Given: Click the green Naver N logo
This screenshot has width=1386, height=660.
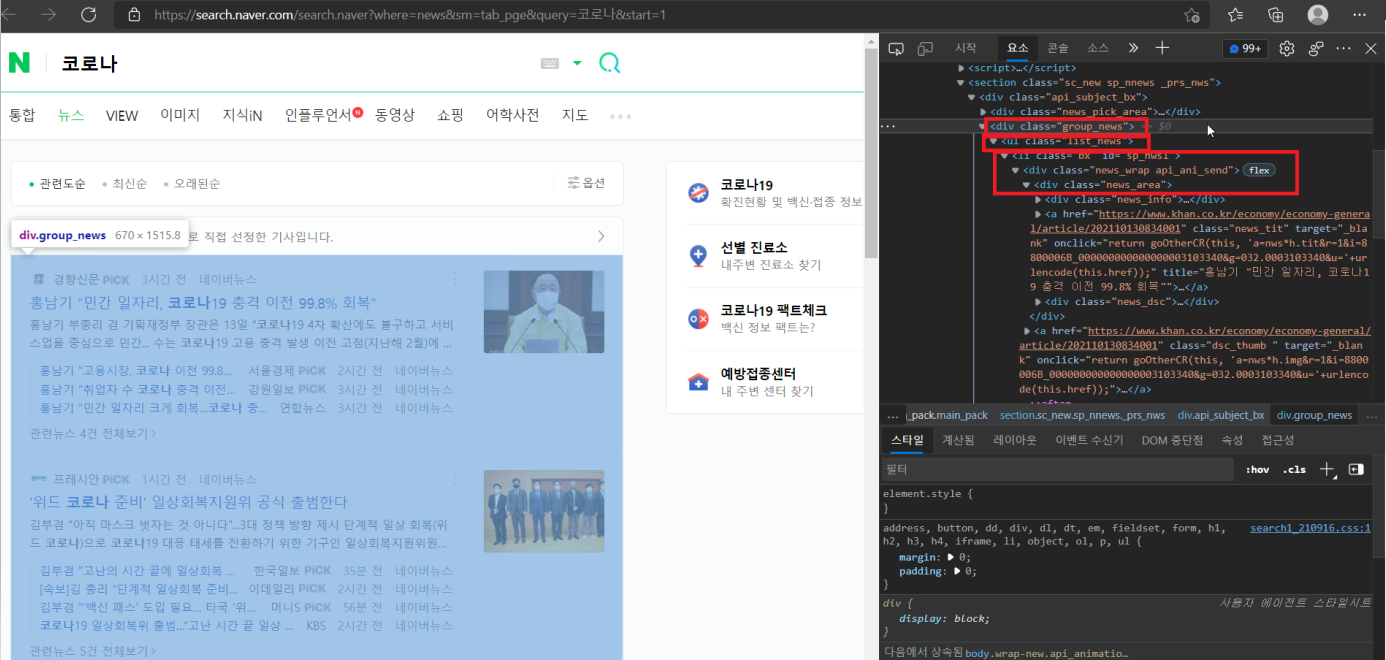Looking at the screenshot, I should [x=19, y=63].
